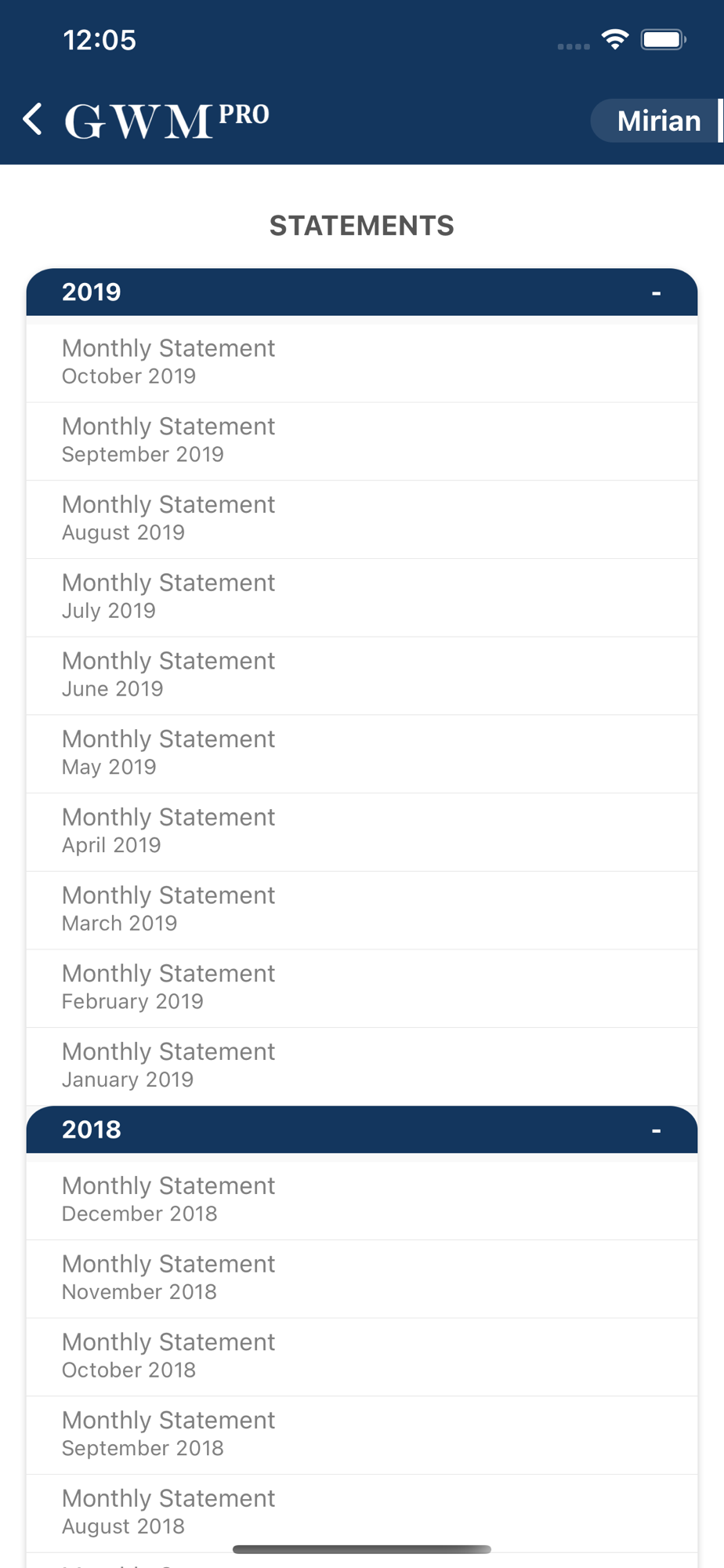The image size is (724, 1568).
Task: View the December 2018 monthly statement
Action: coord(362,1201)
